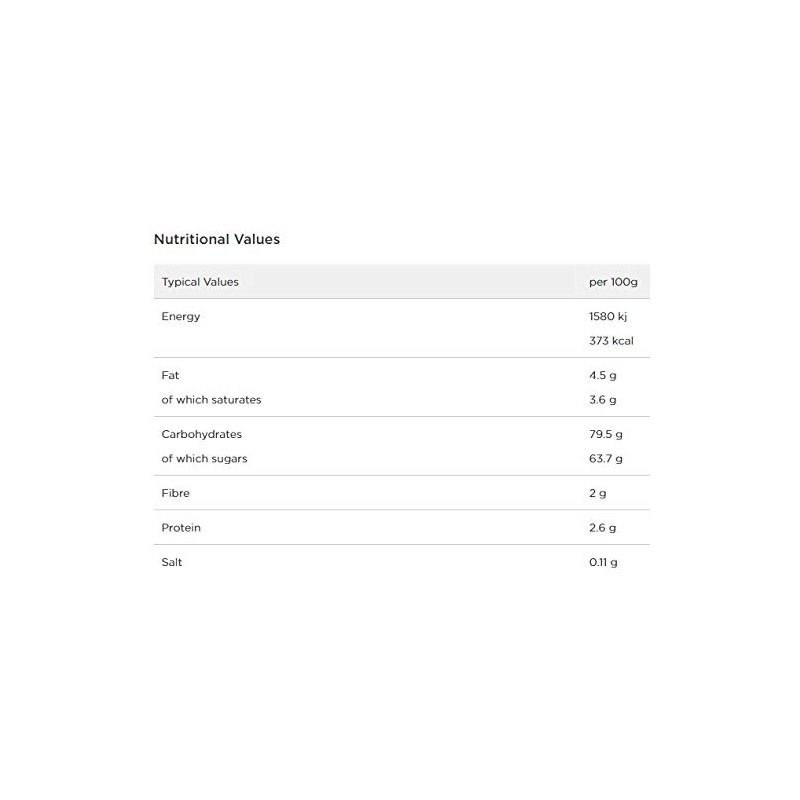Screen dimensions: 800x800
Task: Select the Energy row label
Action: (x=181, y=317)
